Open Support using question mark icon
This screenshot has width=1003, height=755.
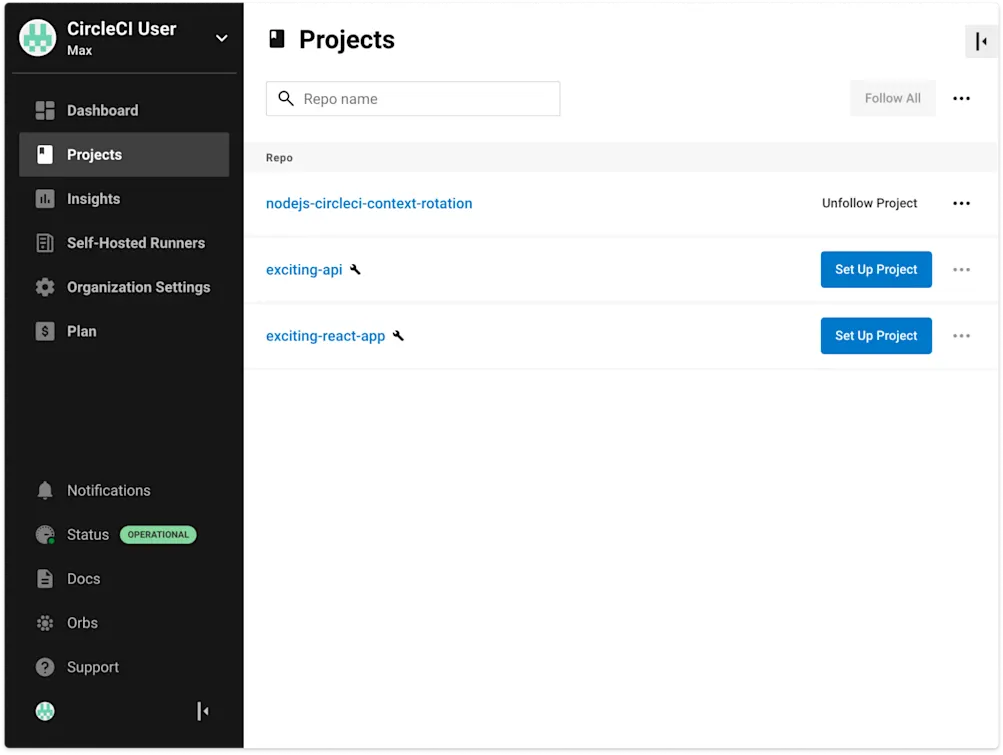45,667
